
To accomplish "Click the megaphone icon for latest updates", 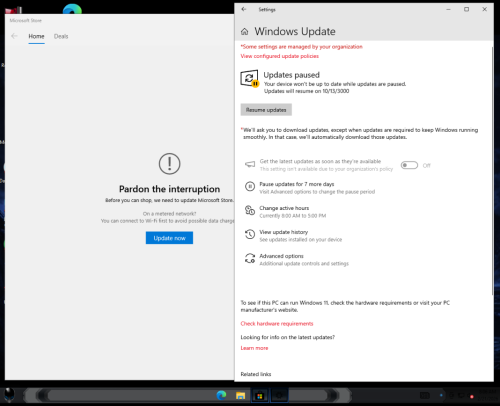I will tap(250, 164).
